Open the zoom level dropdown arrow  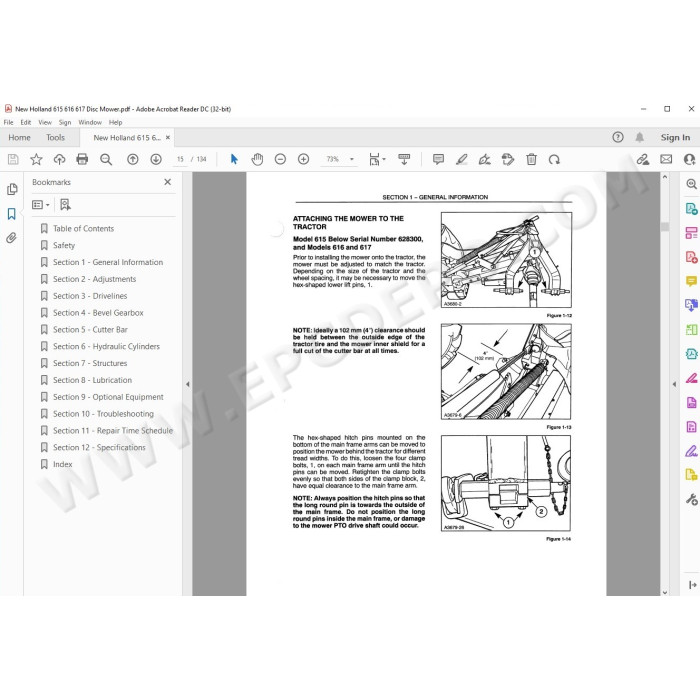[x=352, y=159]
